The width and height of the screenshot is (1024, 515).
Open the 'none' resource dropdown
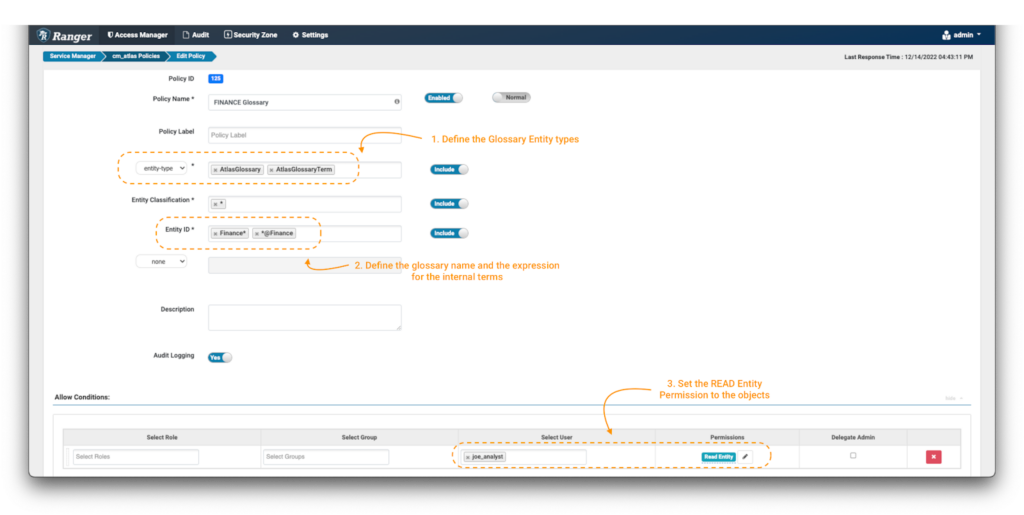pos(162,261)
